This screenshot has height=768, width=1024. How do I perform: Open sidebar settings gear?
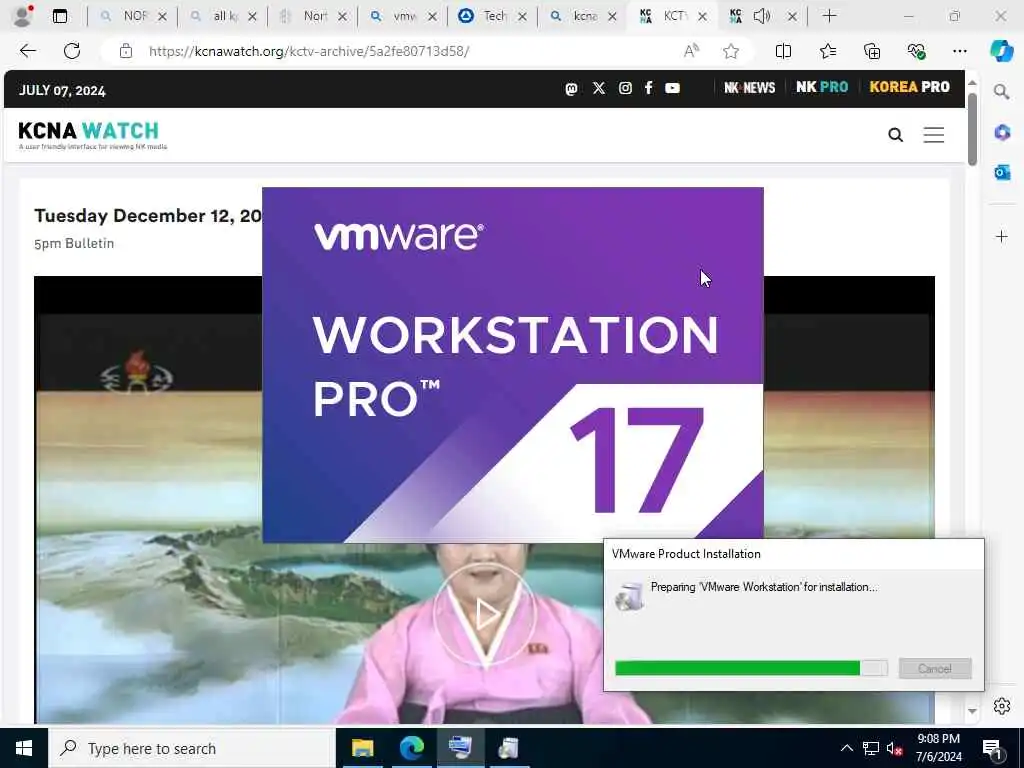click(x=1002, y=706)
